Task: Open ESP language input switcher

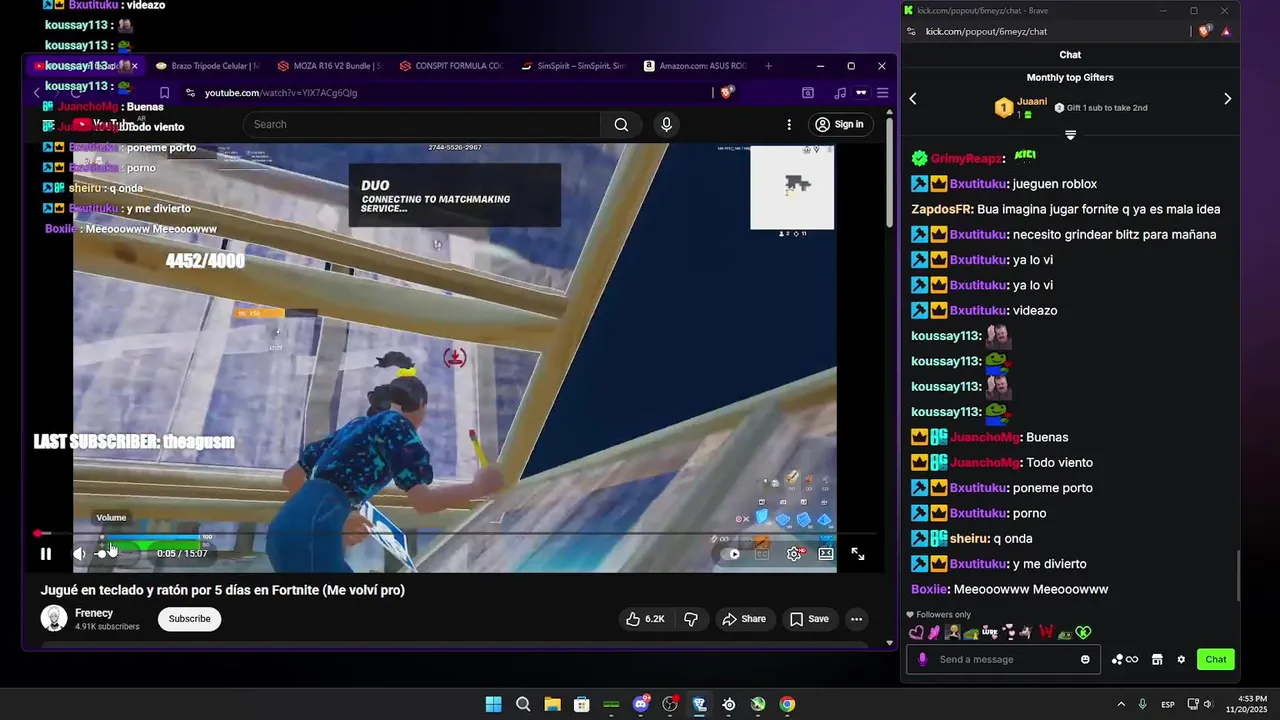Action: coord(1168,704)
